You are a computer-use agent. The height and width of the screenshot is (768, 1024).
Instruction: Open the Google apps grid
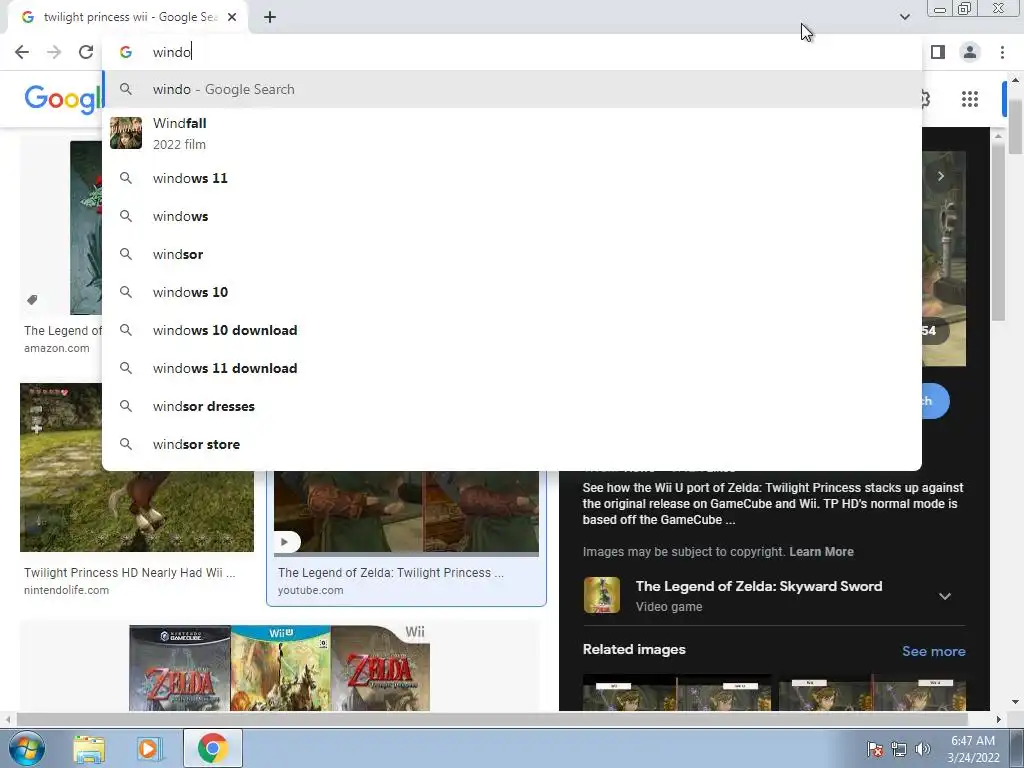click(970, 99)
